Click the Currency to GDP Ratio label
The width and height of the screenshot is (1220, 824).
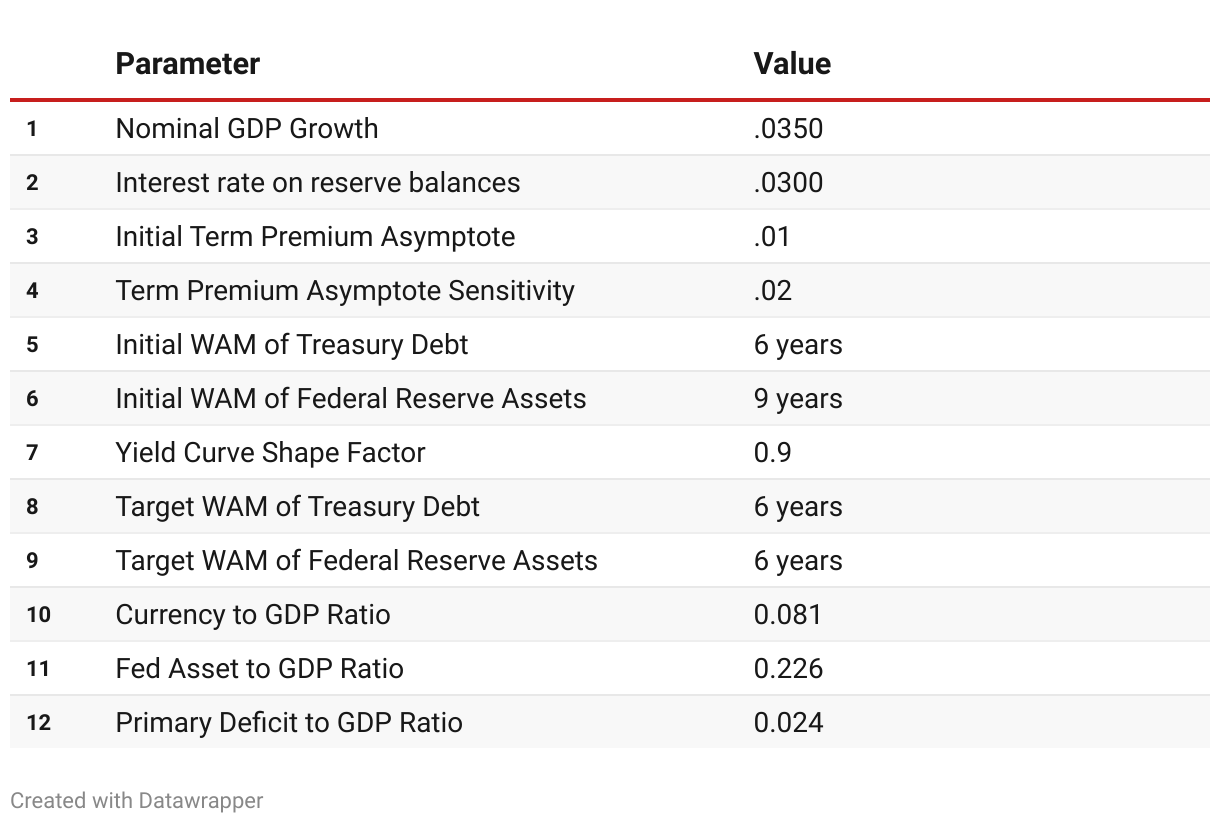tap(253, 615)
